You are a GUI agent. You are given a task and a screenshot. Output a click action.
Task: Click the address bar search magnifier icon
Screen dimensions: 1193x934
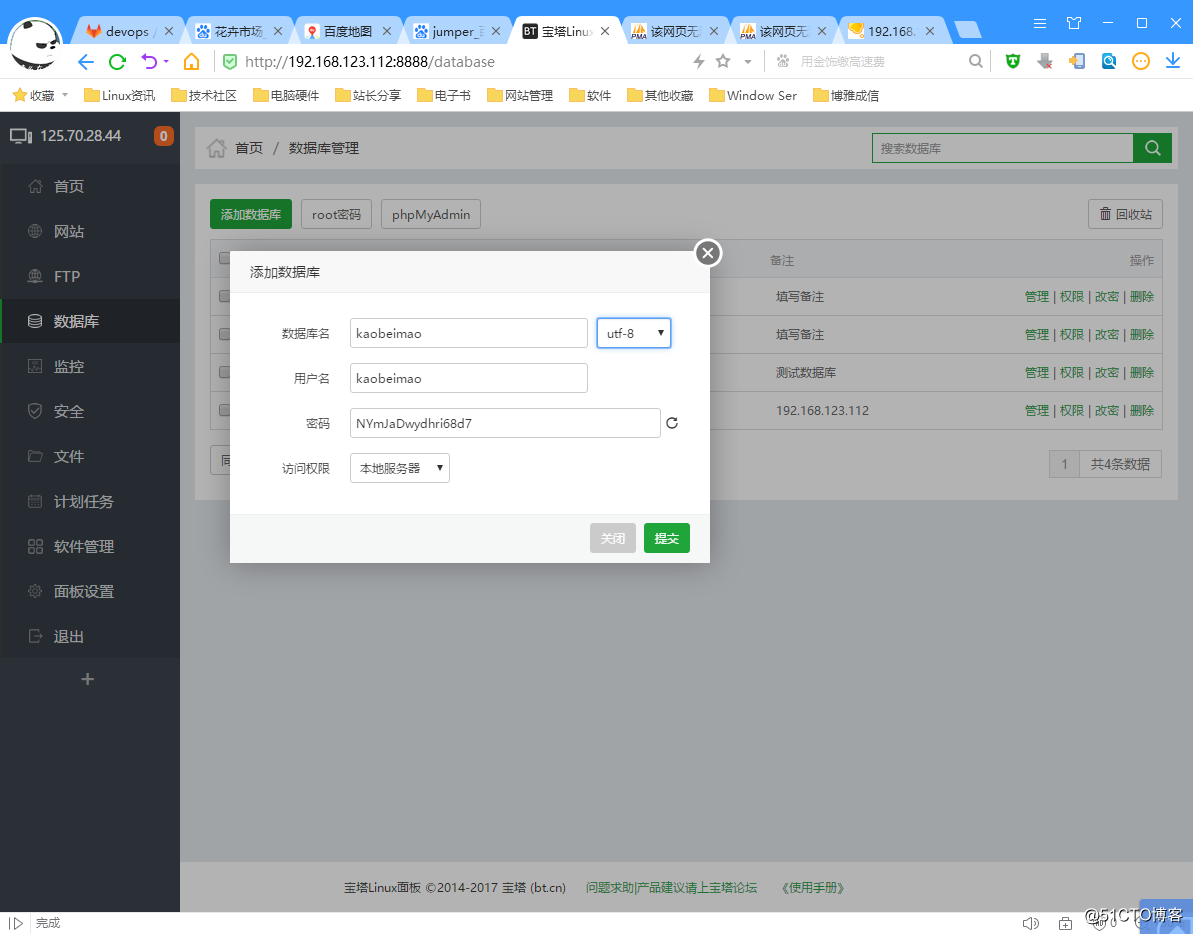975,61
